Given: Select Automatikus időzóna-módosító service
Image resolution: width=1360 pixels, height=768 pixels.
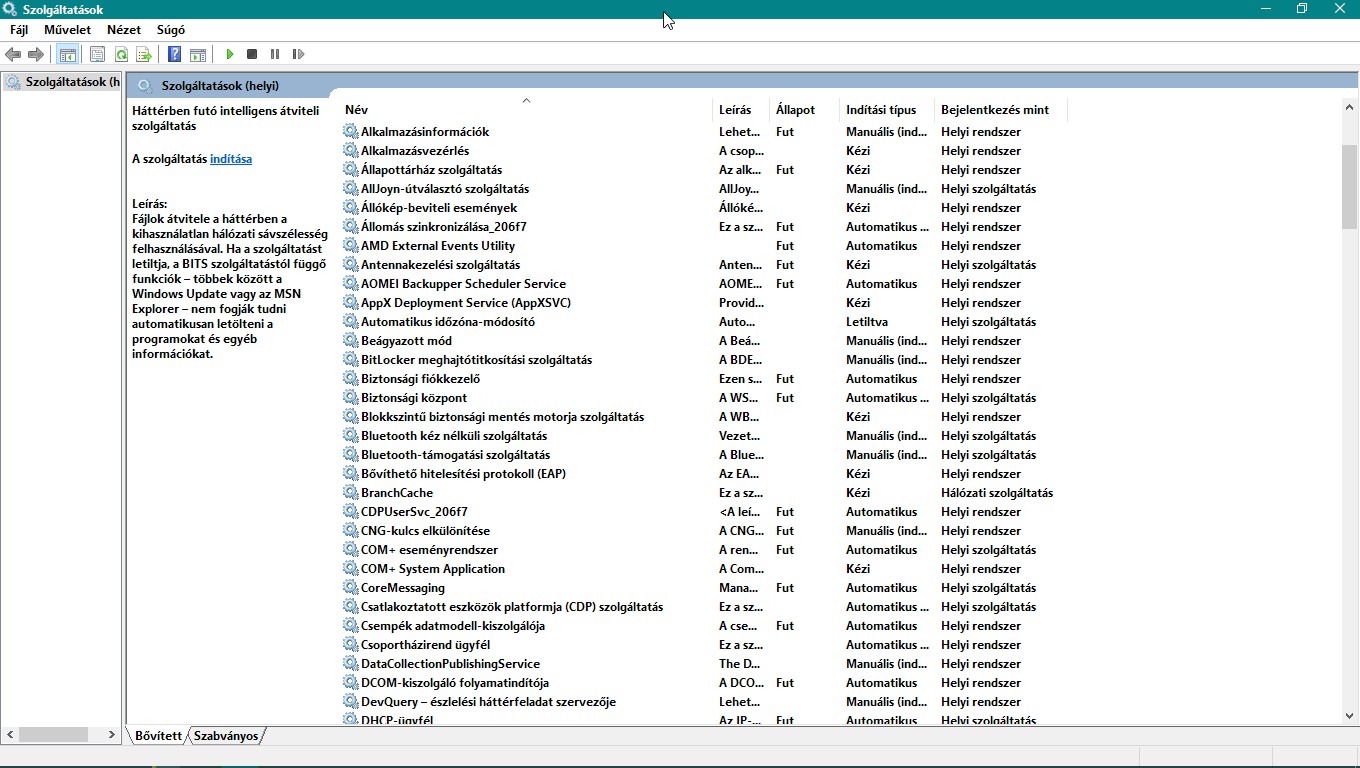Looking at the screenshot, I should (x=704, y=321).
